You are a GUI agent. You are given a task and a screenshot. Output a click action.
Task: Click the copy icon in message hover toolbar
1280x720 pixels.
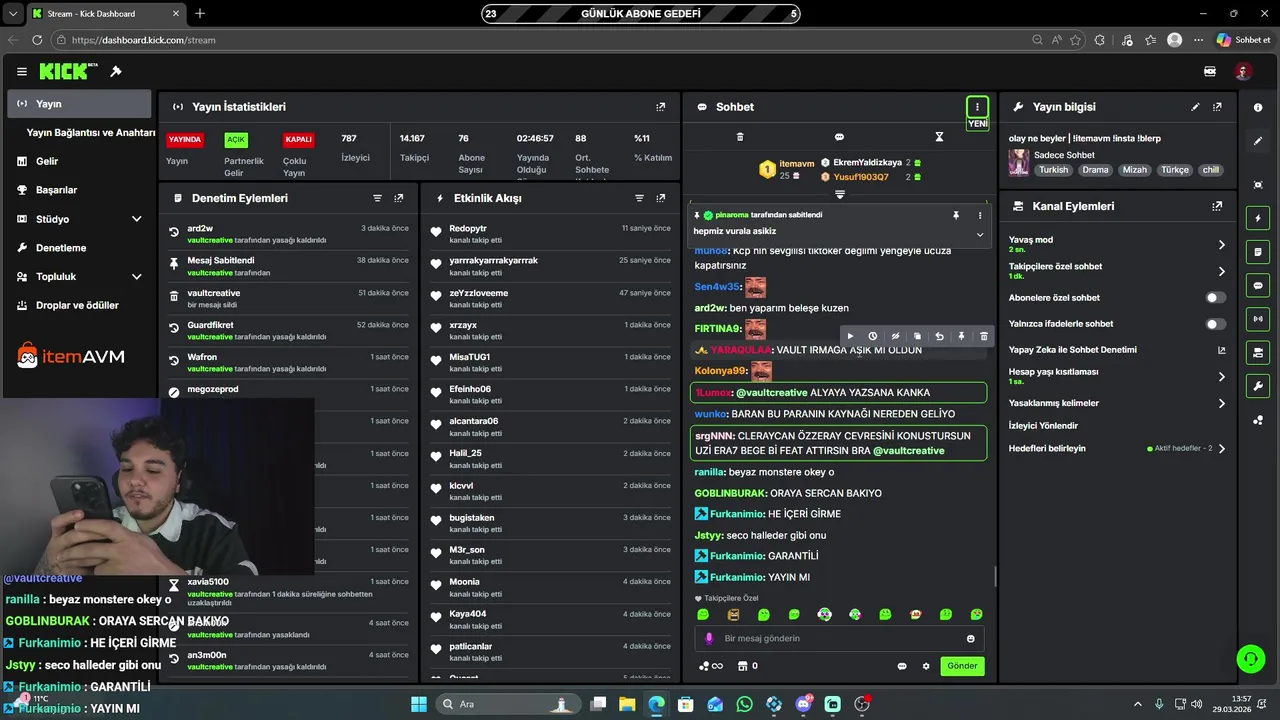click(917, 336)
